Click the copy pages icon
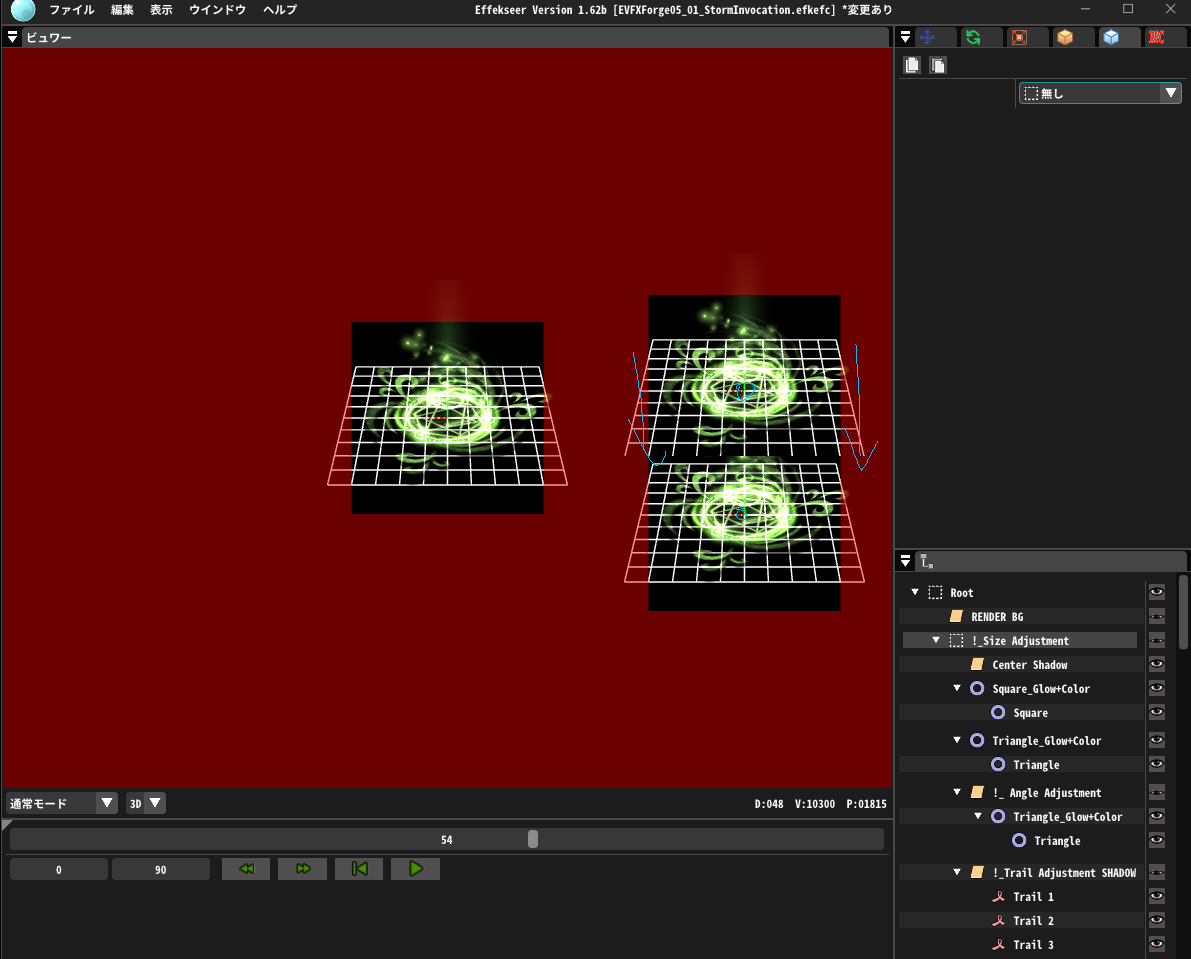This screenshot has height=959, width=1191. point(912,65)
